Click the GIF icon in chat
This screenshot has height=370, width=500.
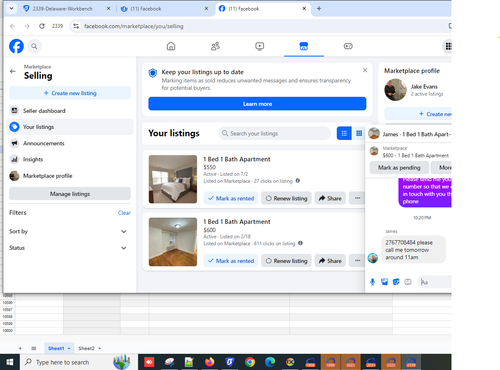tap(408, 282)
